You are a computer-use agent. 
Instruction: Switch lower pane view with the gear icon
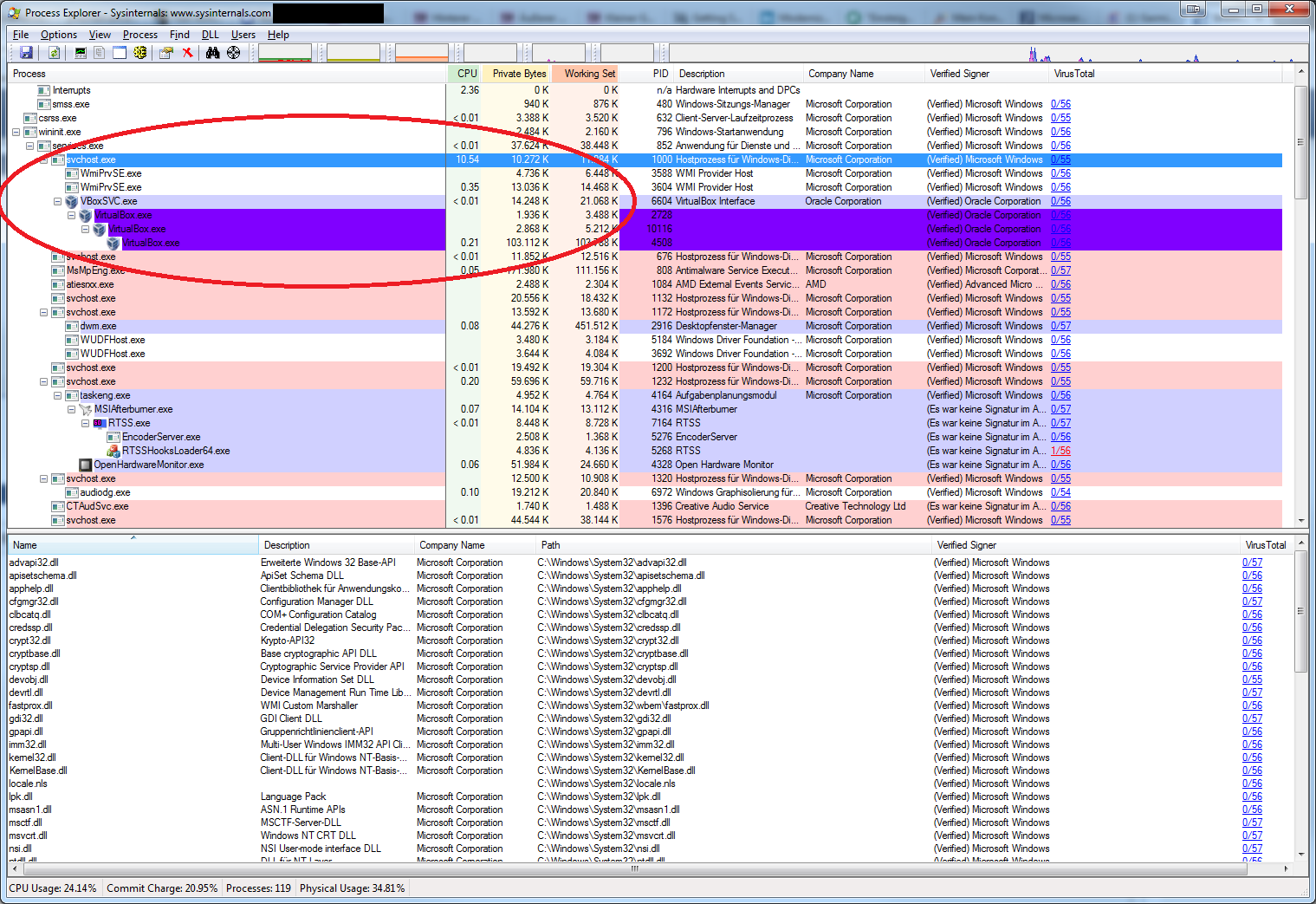139,53
